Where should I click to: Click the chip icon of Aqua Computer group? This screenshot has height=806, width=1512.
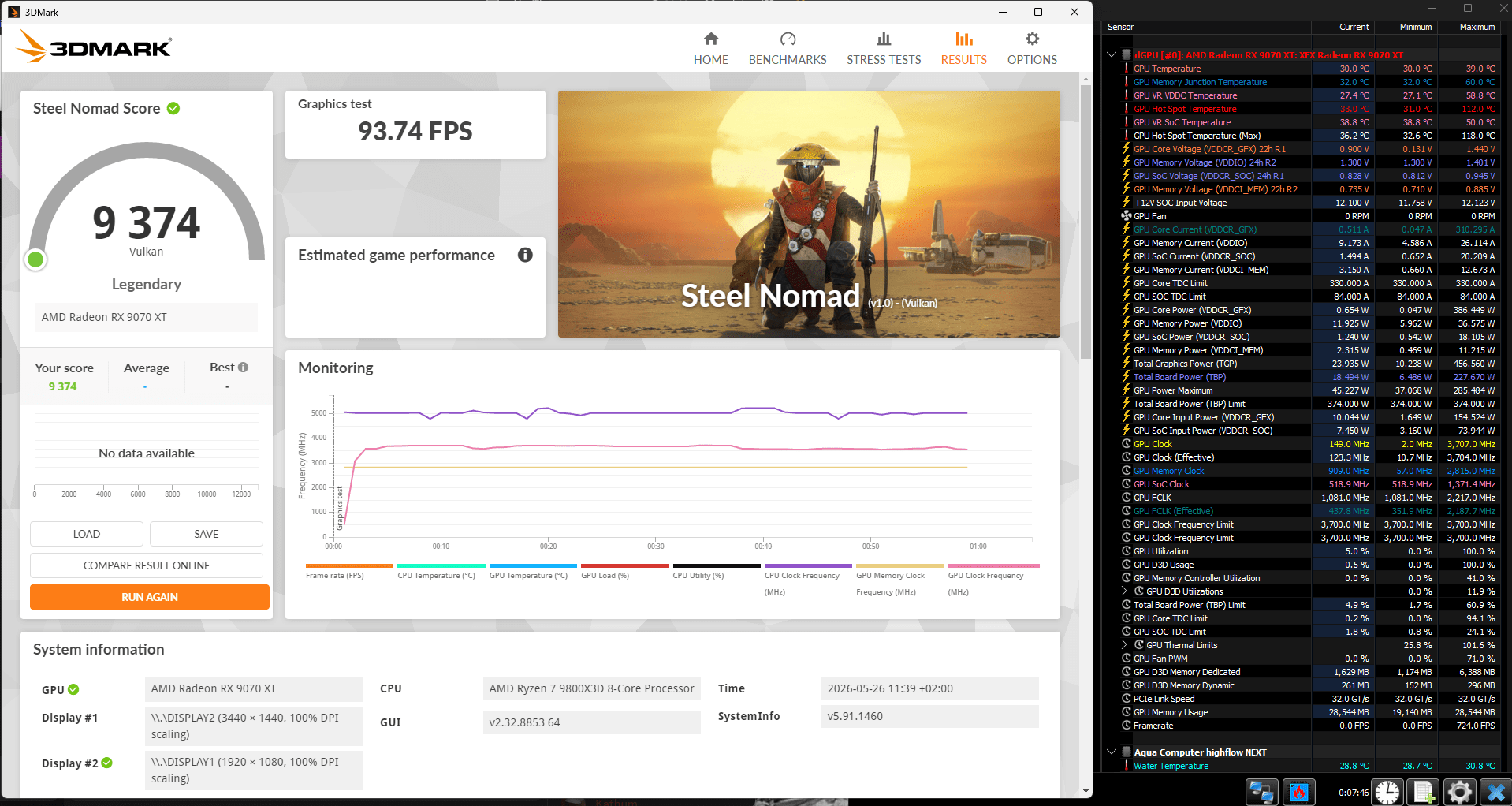pos(1127,752)
